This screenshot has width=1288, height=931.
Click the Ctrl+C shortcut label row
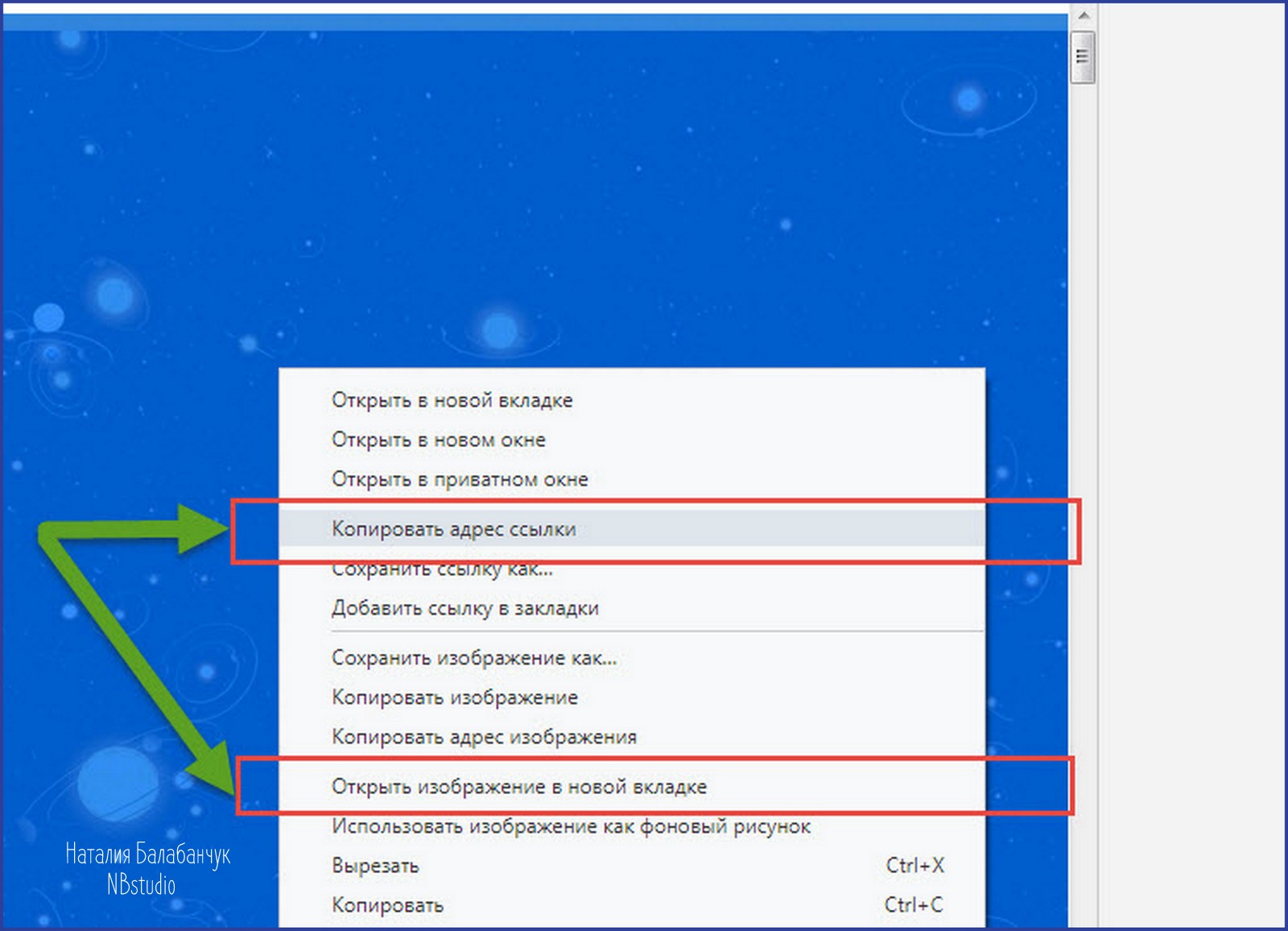pos(914,905)
